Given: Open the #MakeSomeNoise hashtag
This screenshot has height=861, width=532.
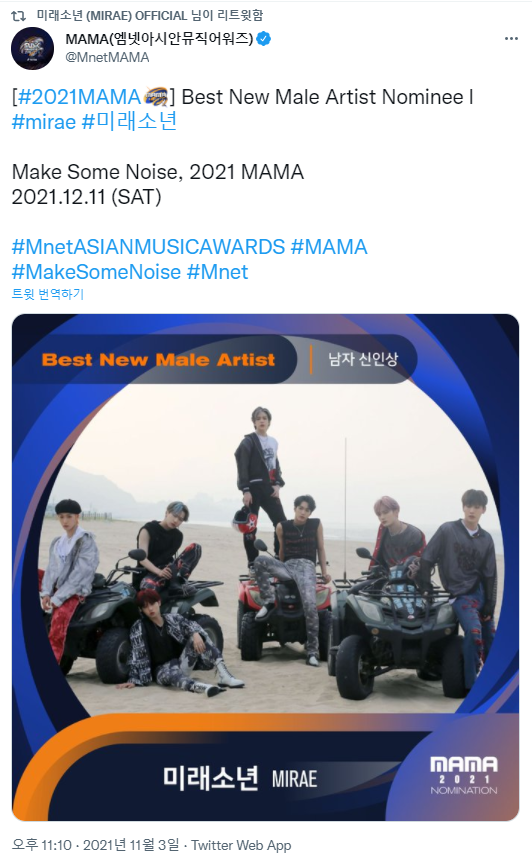Looking at the screenshot, I should [x=97, y=272].
